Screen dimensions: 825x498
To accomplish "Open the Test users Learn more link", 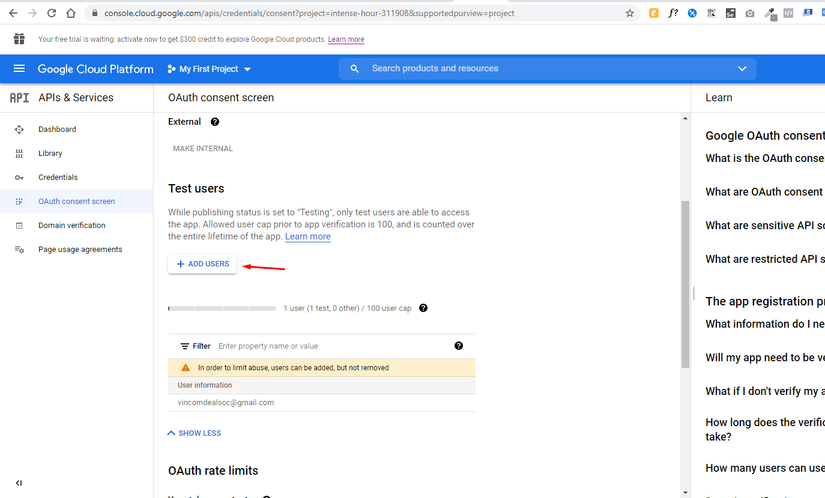I will tap(308, 237).
